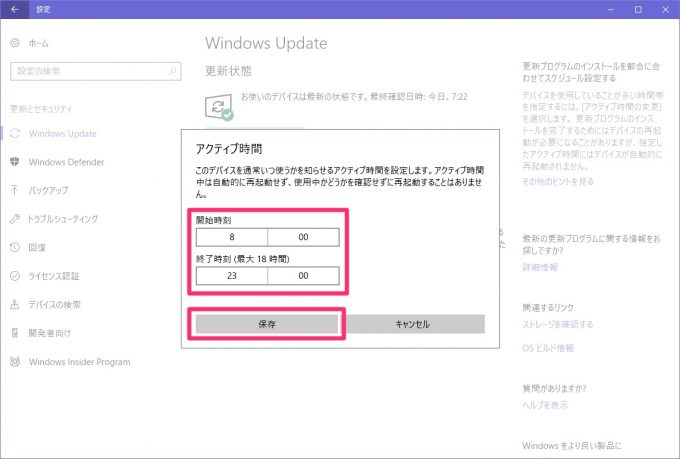
Task: Click the ストレージを確認する link
Action: pyautogui.click(x=557, y=324)
